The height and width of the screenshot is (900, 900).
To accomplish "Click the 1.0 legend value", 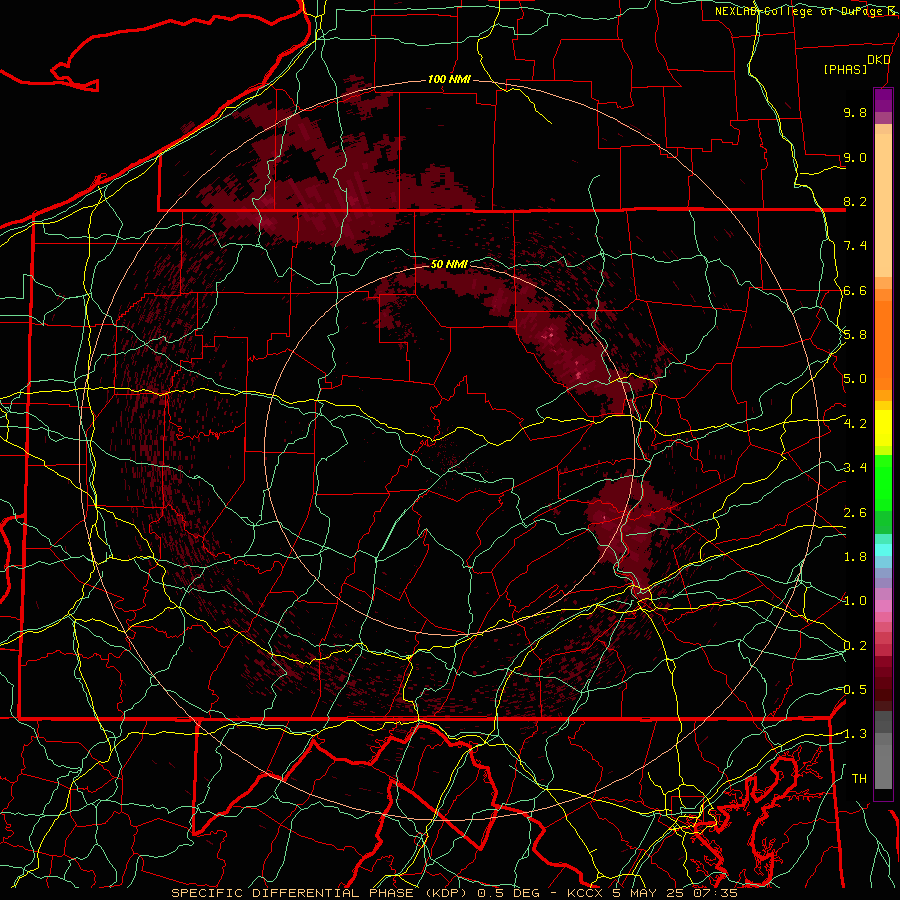I will (x=855, y=601).
